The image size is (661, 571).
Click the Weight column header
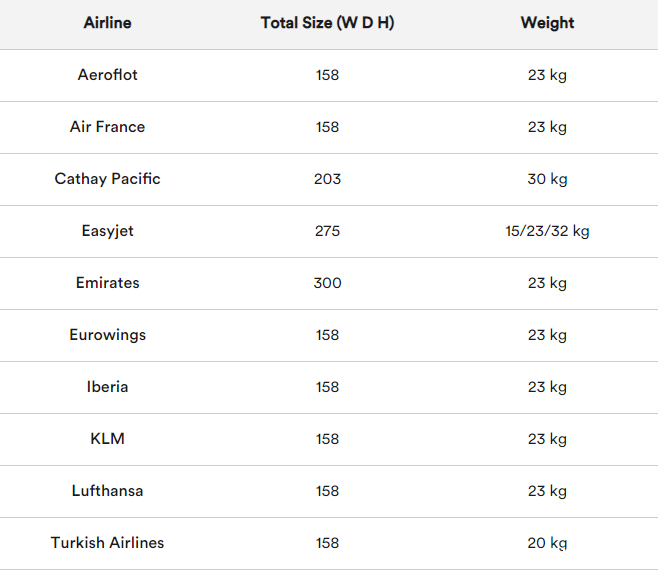pyautogui.click(x=547, y=23)
